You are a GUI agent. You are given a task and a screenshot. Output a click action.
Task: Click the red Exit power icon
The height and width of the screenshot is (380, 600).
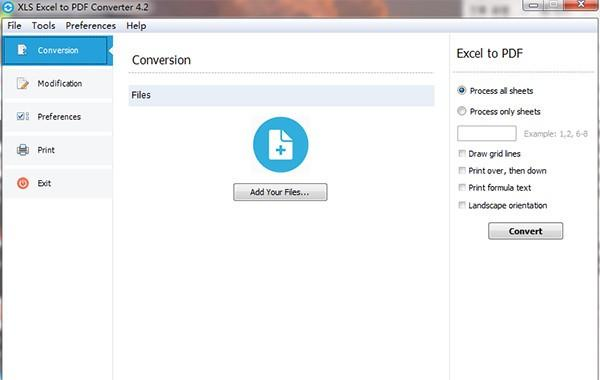tap(23, 183)
